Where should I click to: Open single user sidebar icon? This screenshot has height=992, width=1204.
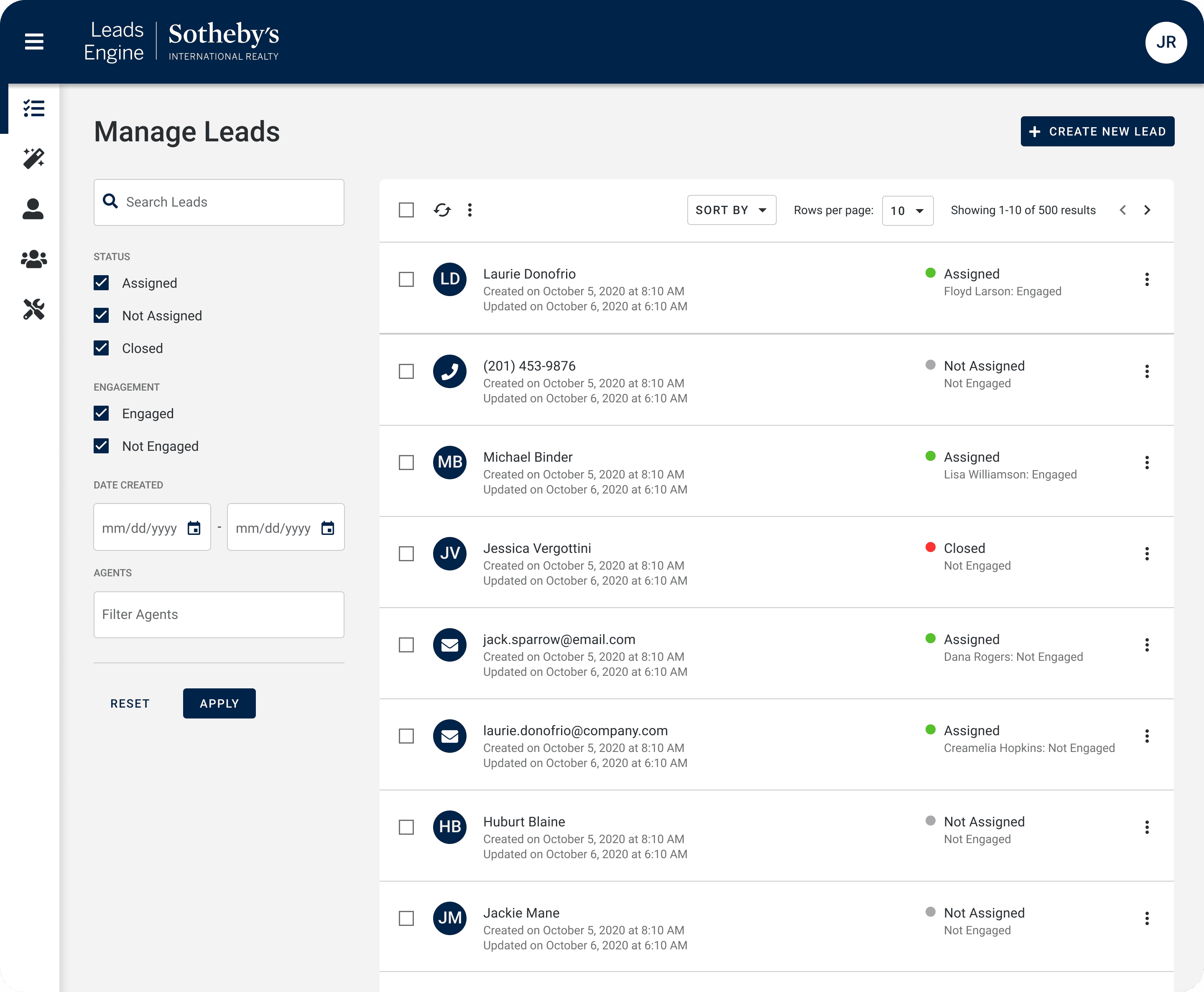tap(33, 209)
